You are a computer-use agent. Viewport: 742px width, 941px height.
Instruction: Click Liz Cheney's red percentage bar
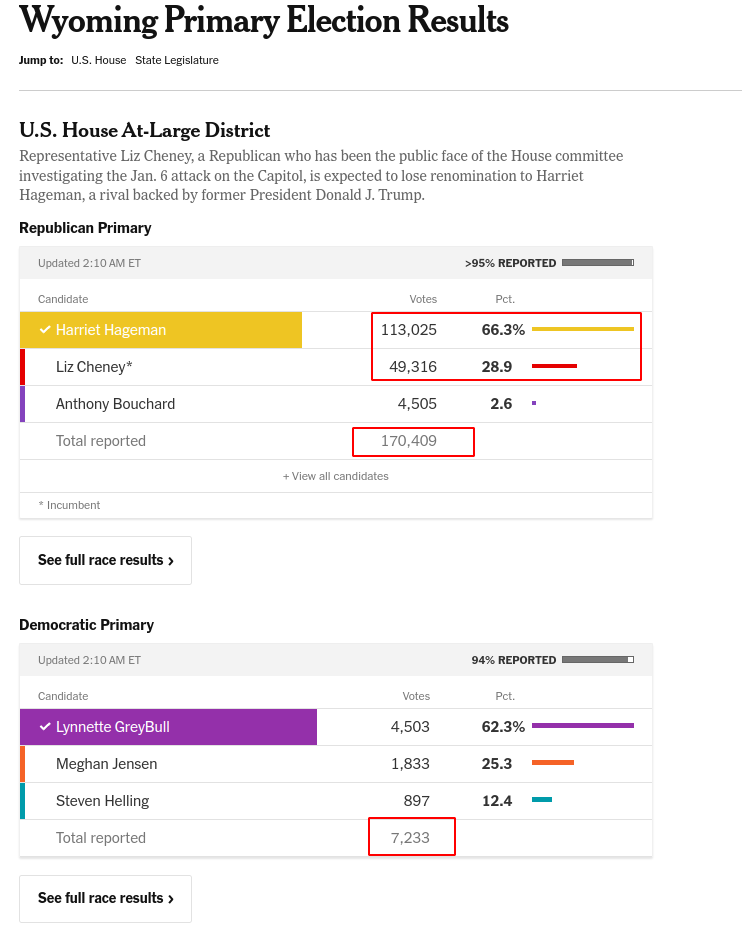555,367
